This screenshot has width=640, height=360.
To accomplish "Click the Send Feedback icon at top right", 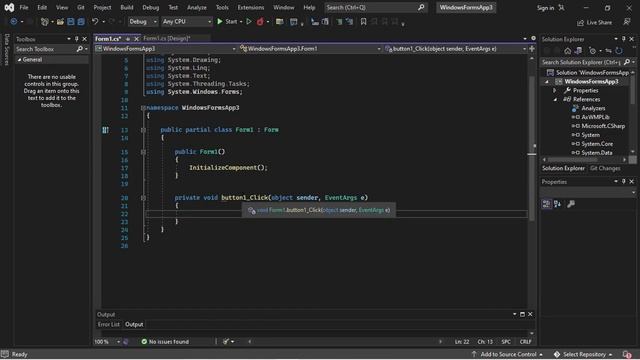I will coord(627,22).
